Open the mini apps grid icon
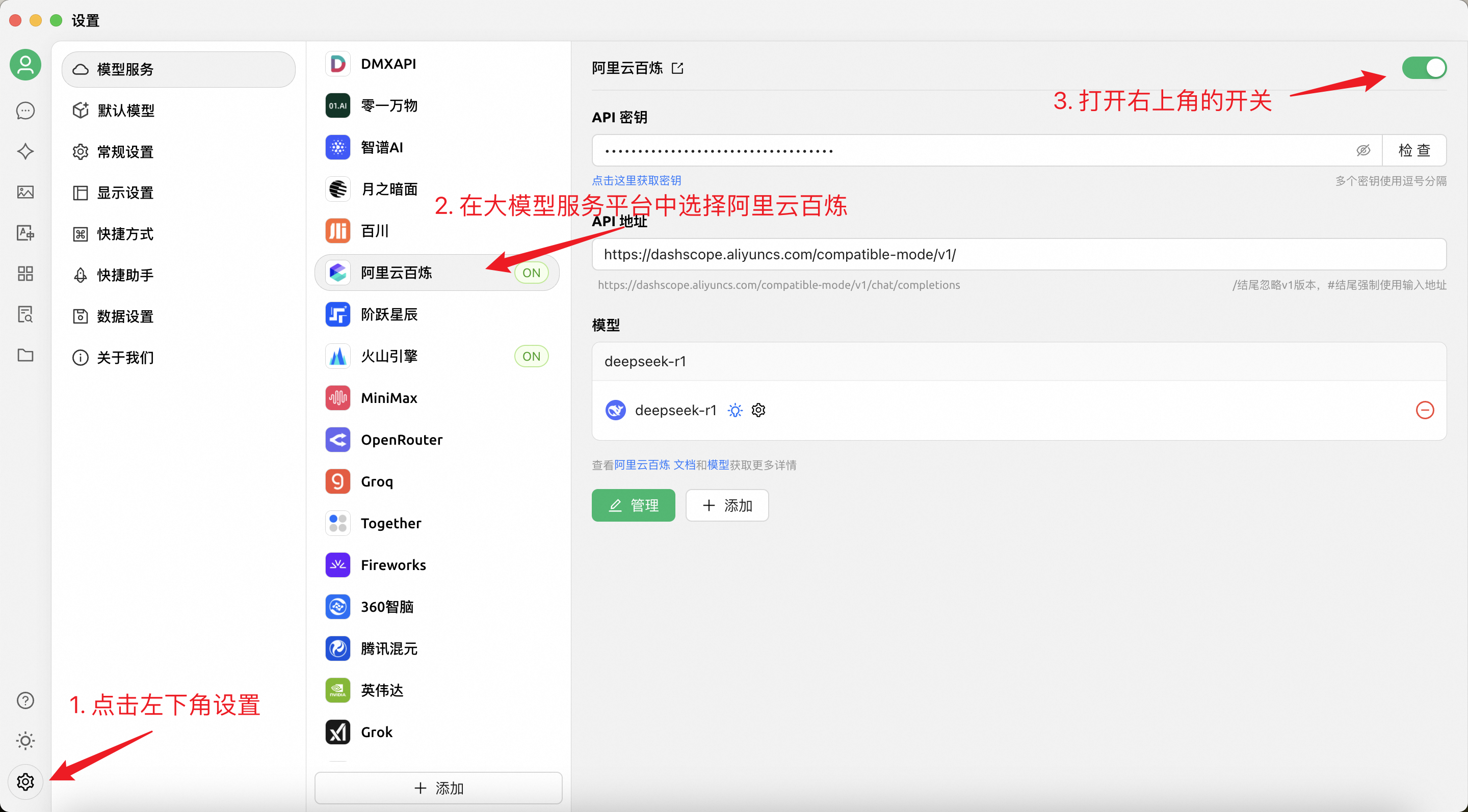Screen dimensions: 1468x812 25,274
